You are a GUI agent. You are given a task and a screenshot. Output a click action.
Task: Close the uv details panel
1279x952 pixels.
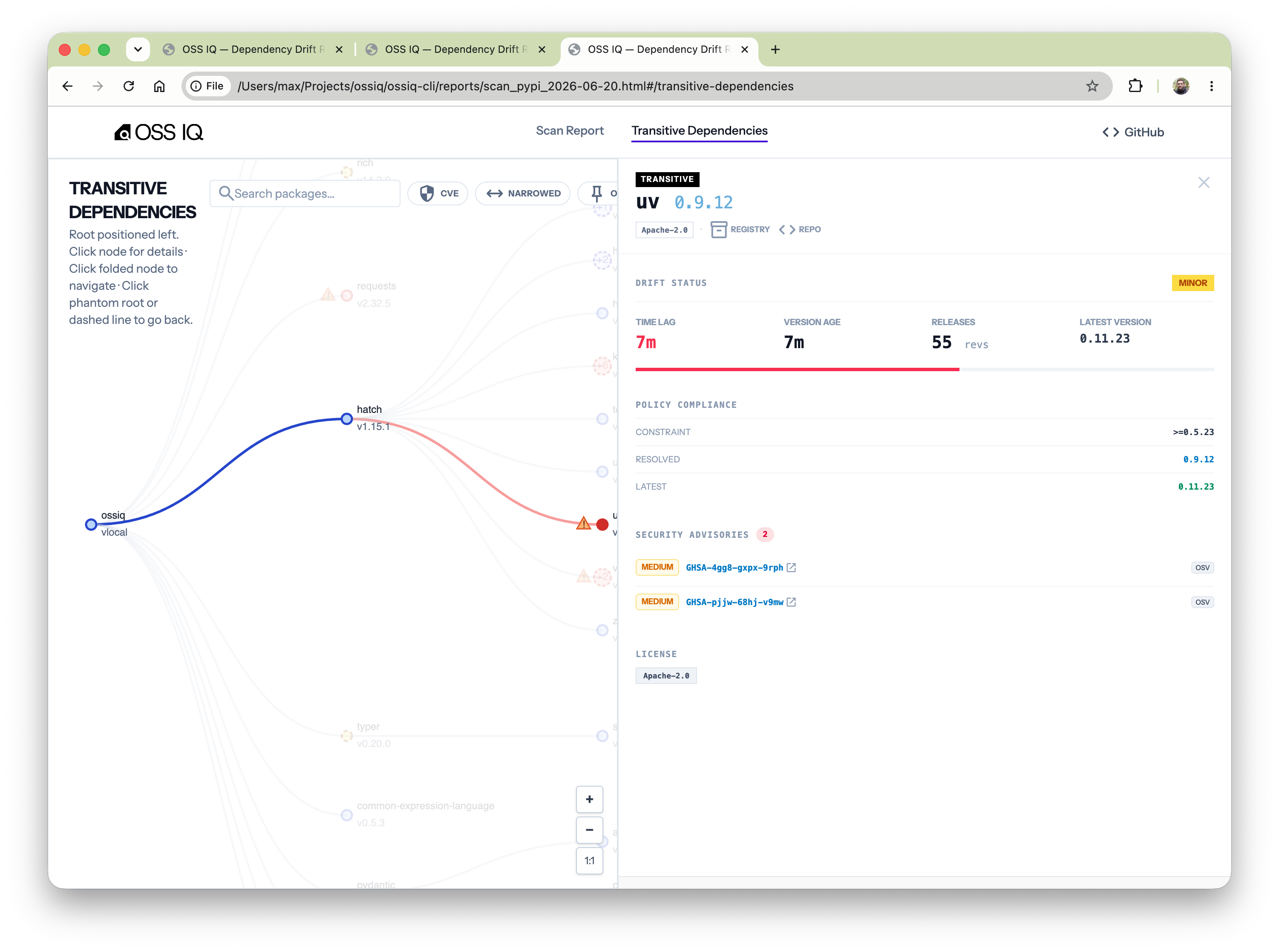point(1203,183)
